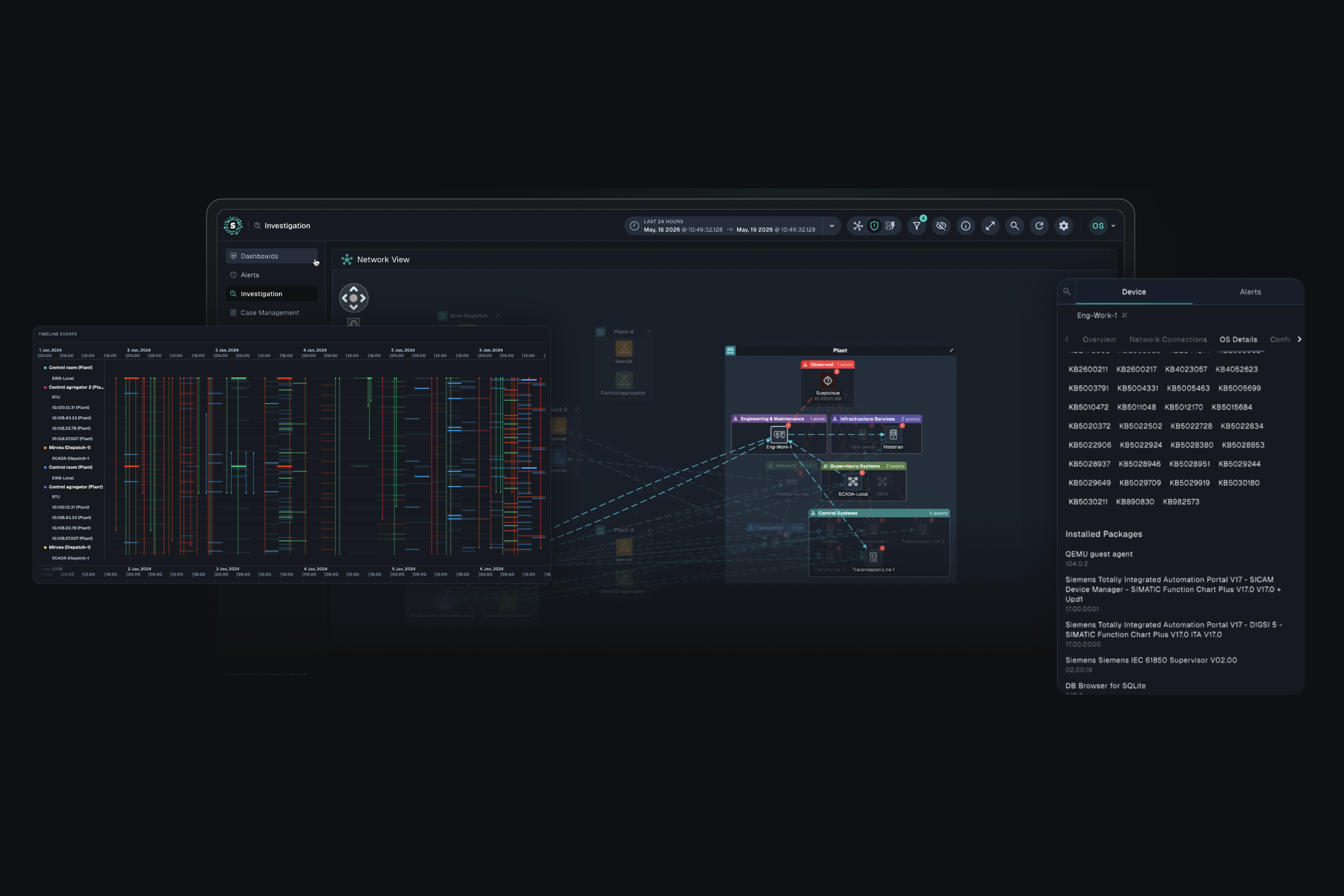Click the Supervisory Systems group header
The width and height of the screenshot is (1344, 896).
(863, 466)
